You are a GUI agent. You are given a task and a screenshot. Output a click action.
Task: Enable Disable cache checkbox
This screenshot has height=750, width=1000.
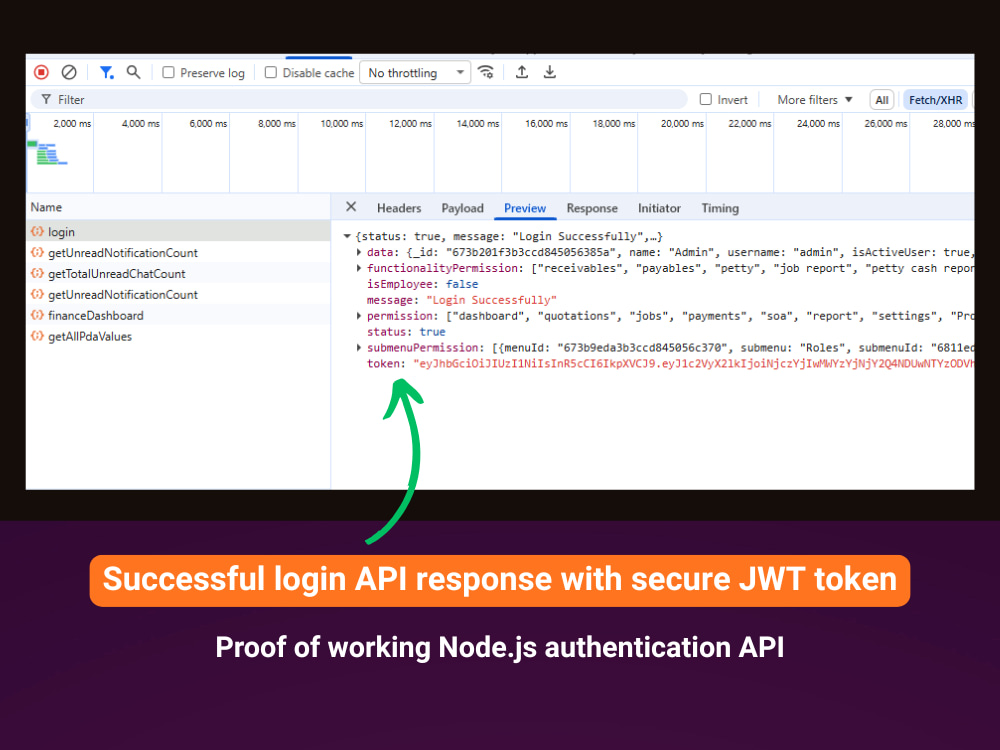[271, 72]
